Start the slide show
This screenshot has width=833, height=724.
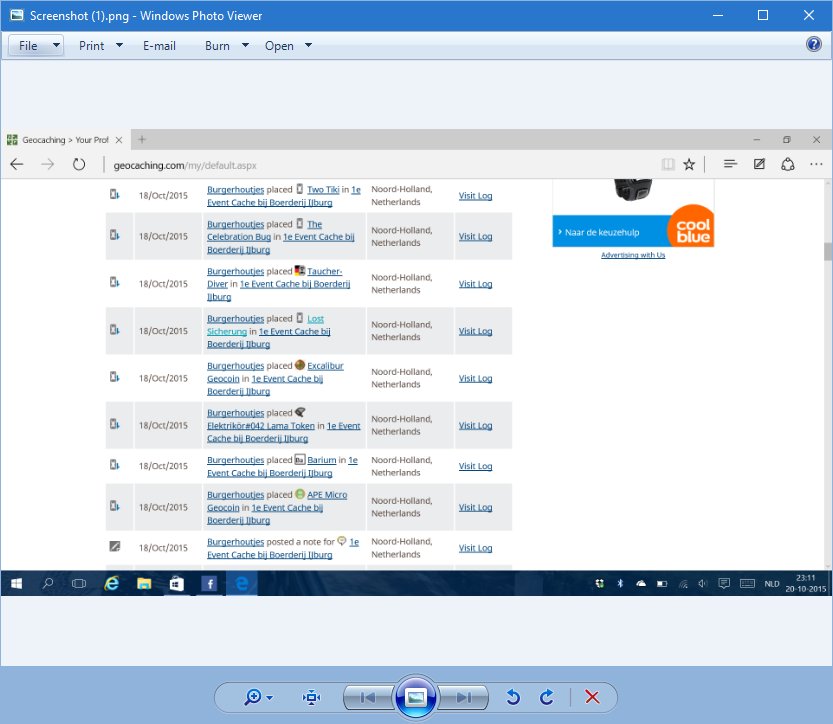pos(415,697)
